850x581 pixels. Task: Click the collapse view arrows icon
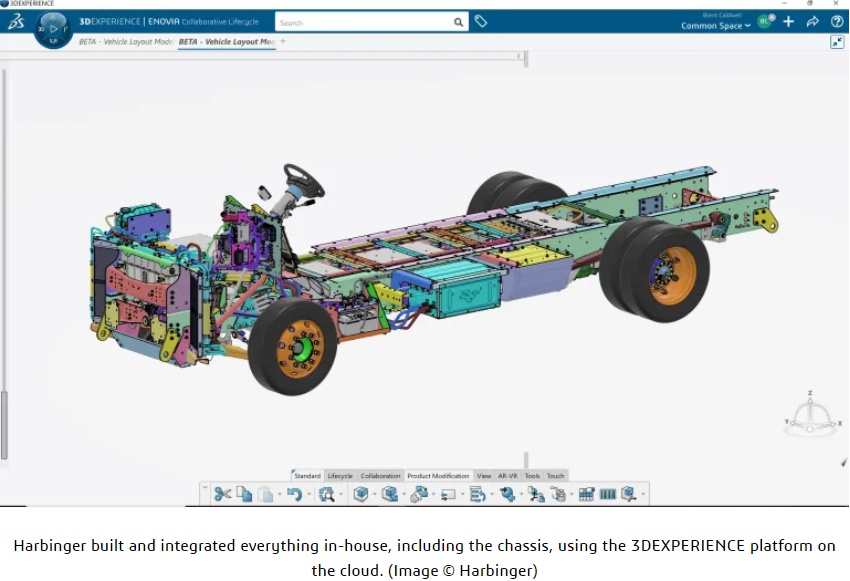tap(837, 42)
